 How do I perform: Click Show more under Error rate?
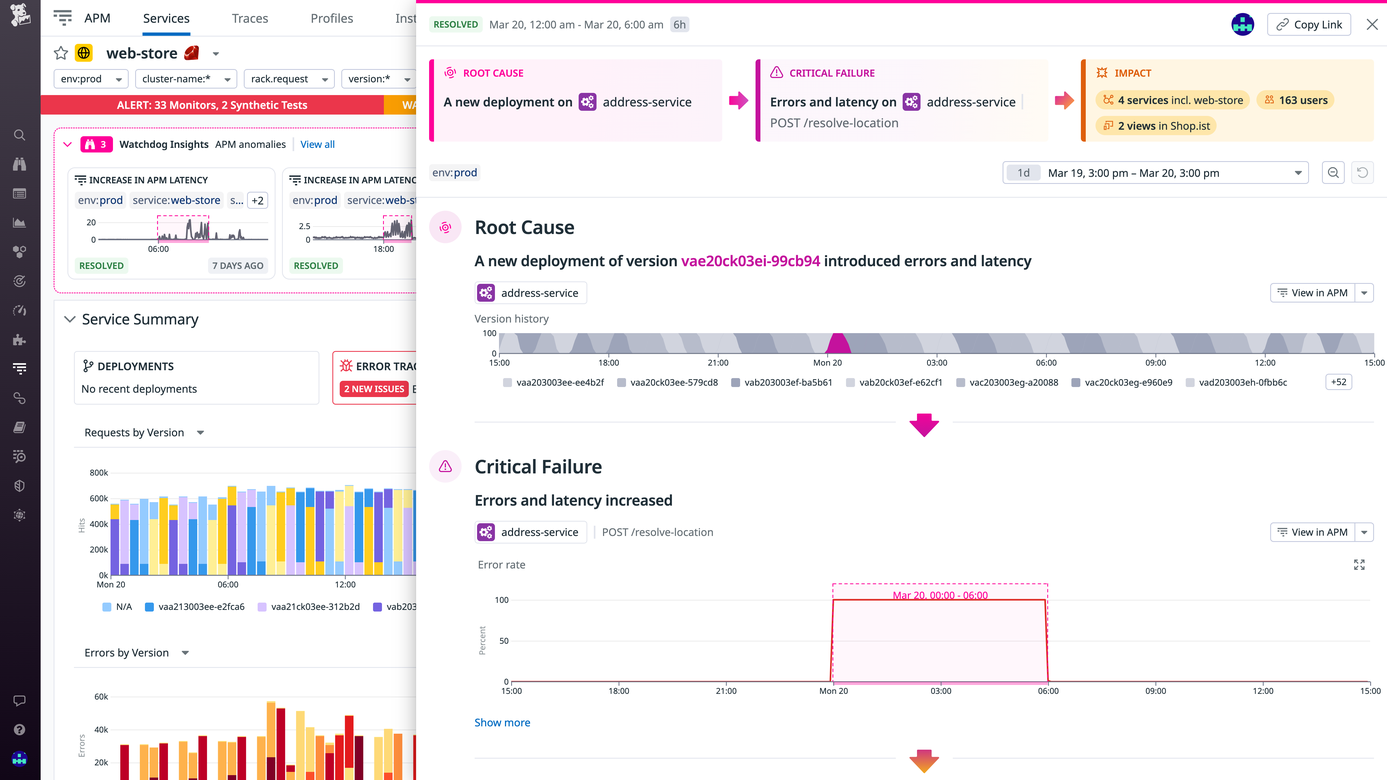(502, 723)
